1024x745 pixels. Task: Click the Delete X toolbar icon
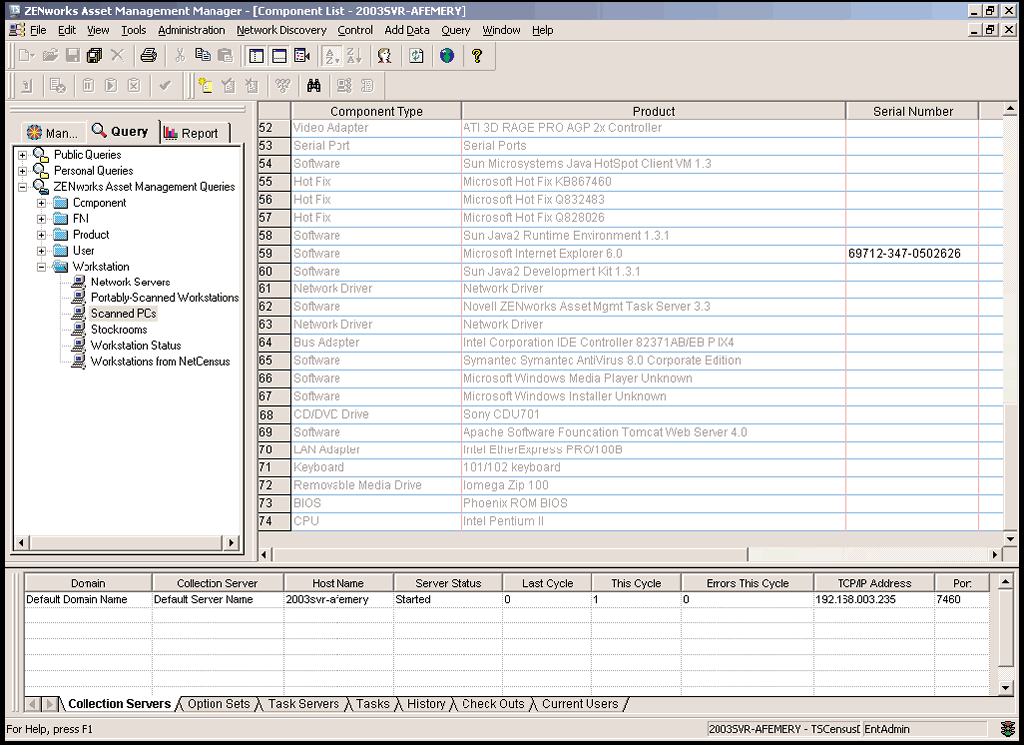[x=118, y=56]
